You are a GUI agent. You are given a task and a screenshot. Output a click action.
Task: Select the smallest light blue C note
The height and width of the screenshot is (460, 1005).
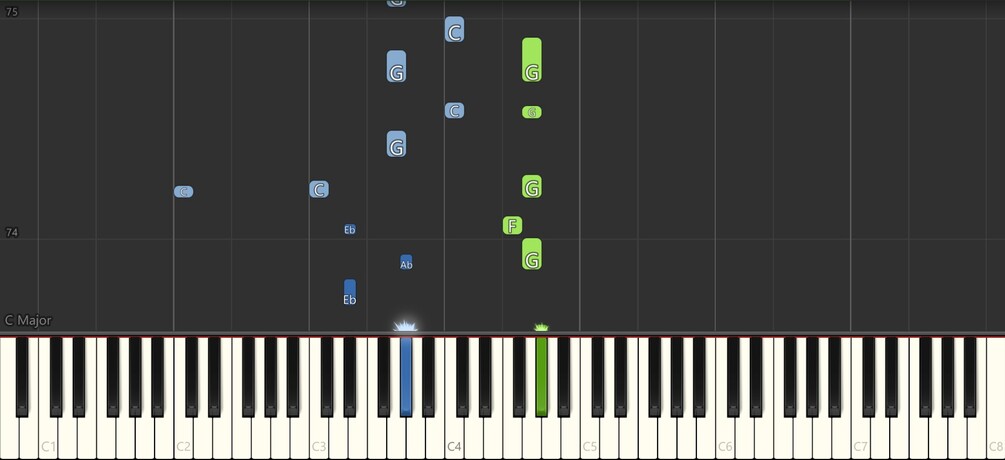183,192
